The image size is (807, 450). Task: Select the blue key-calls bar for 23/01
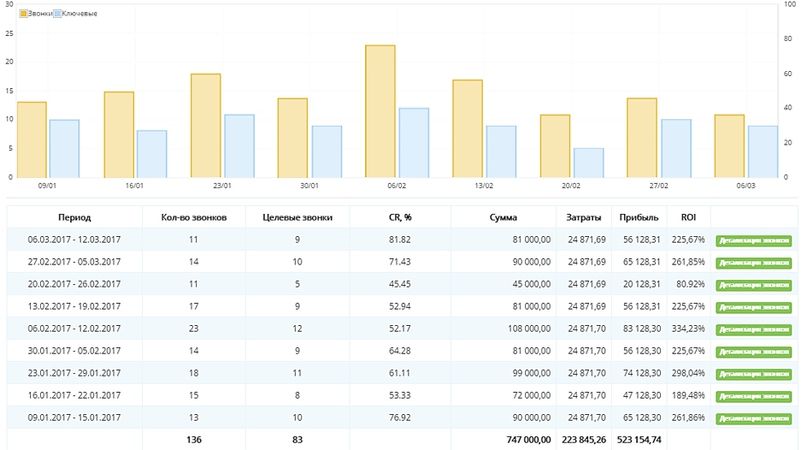[239, 146]
